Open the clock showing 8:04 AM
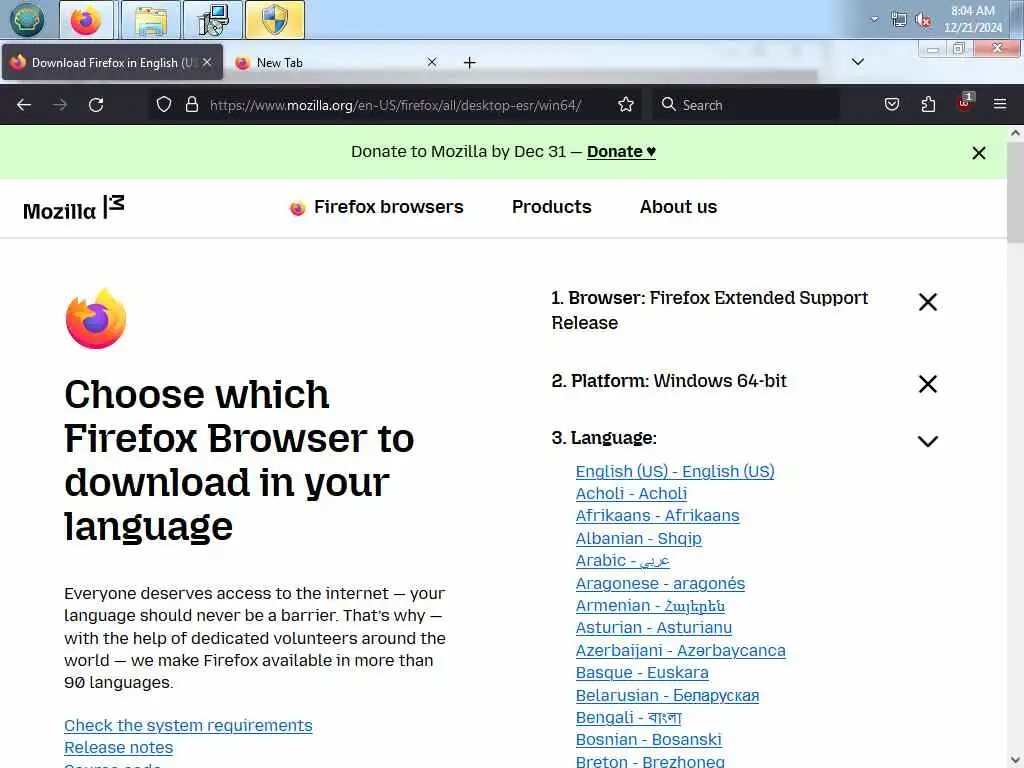Screen dimensions: 1024x768 (972, 19)
